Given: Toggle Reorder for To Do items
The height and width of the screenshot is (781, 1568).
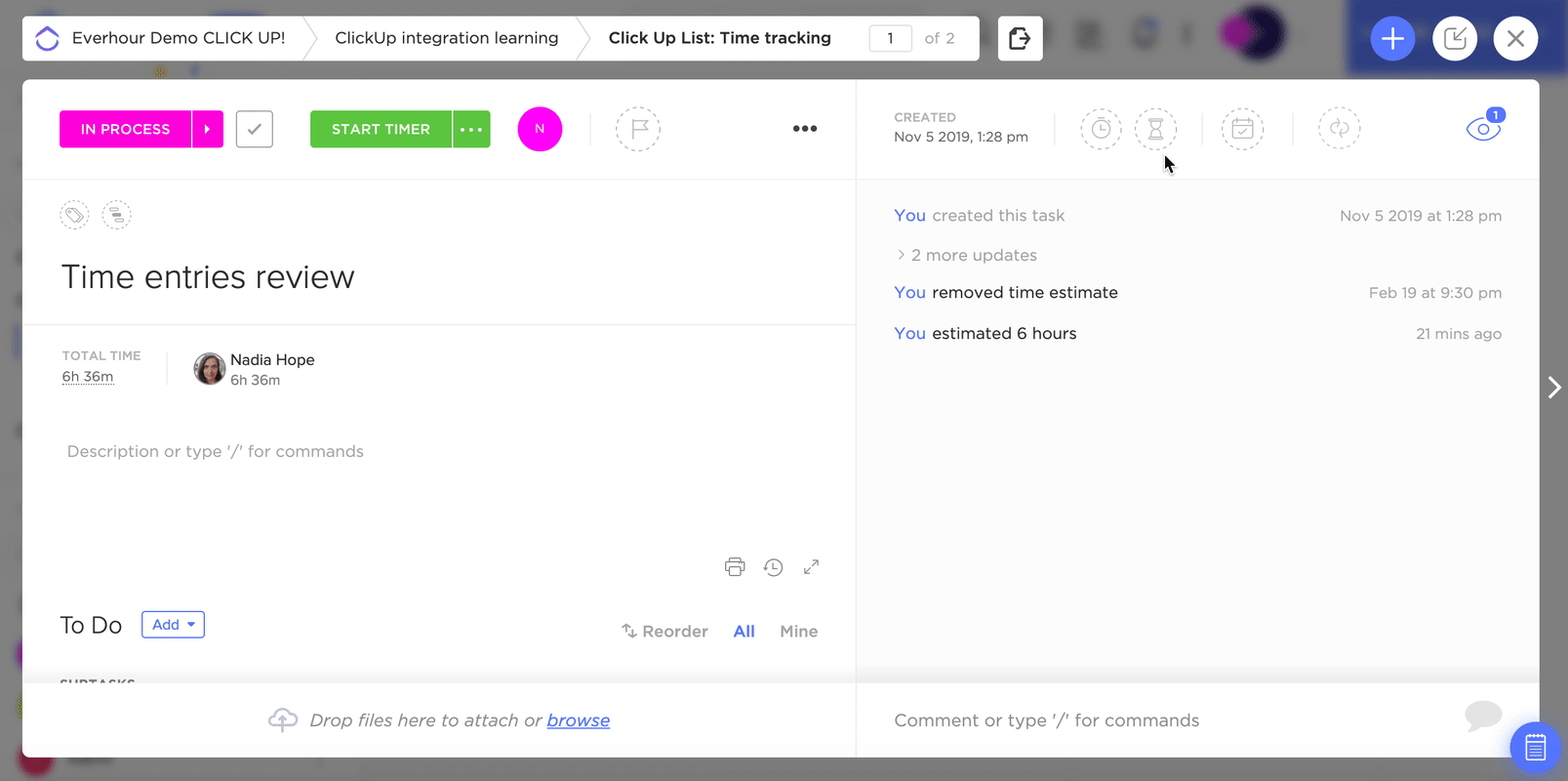Looking at the screenshot, I should coord(664,632).
